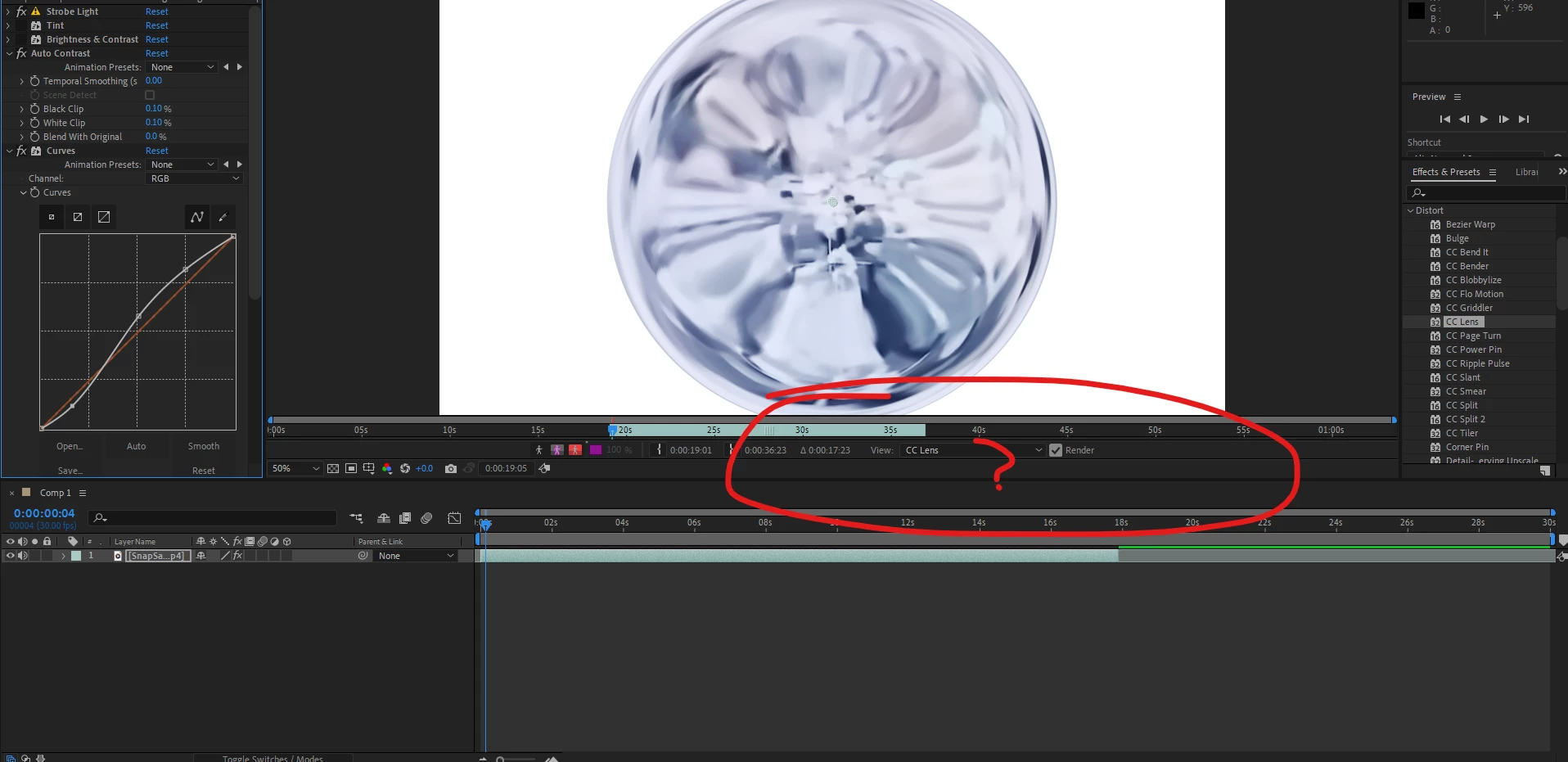Select the Curves bezier curve tool
This screenshot has width=1568, height=762.
(x=197, y=217)
